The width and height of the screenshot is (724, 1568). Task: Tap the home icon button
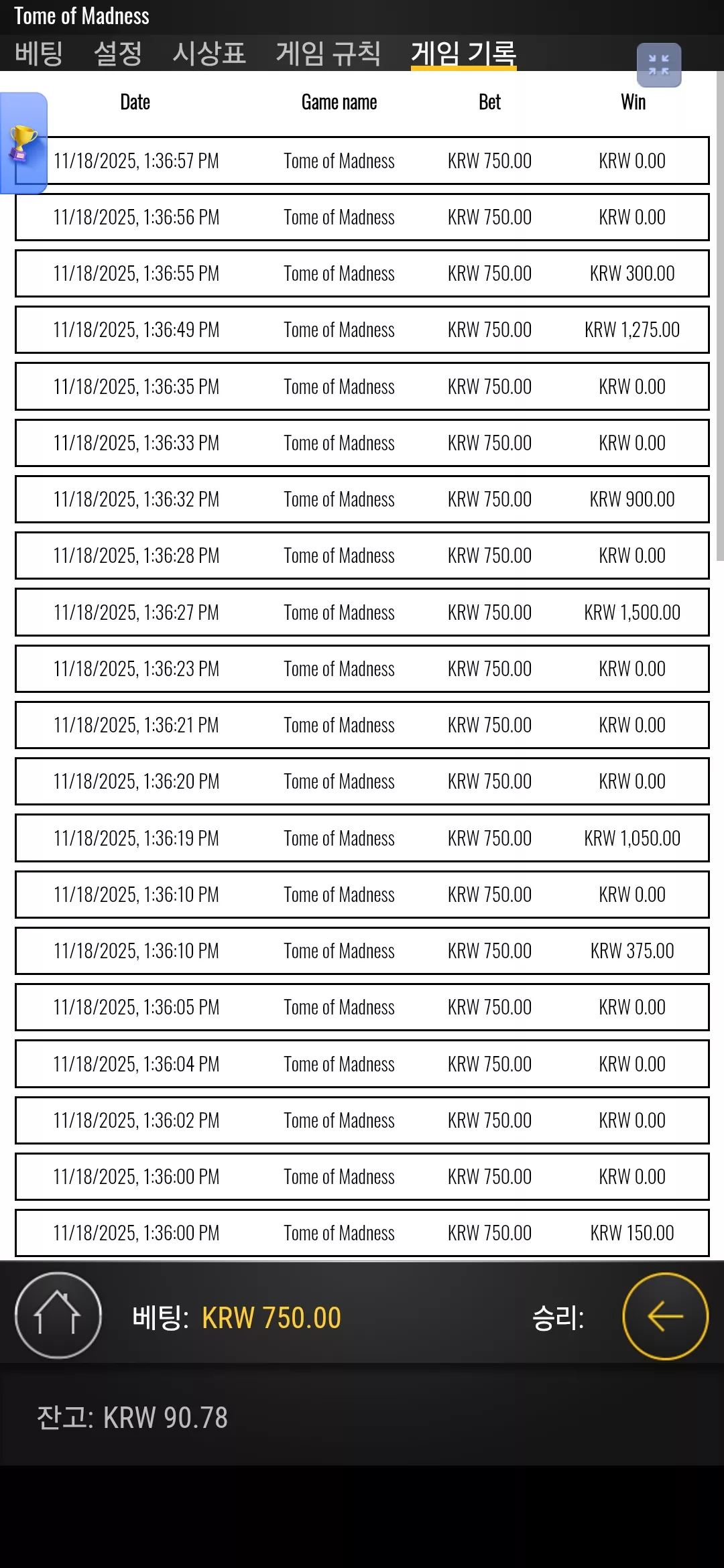point(58,1315)
